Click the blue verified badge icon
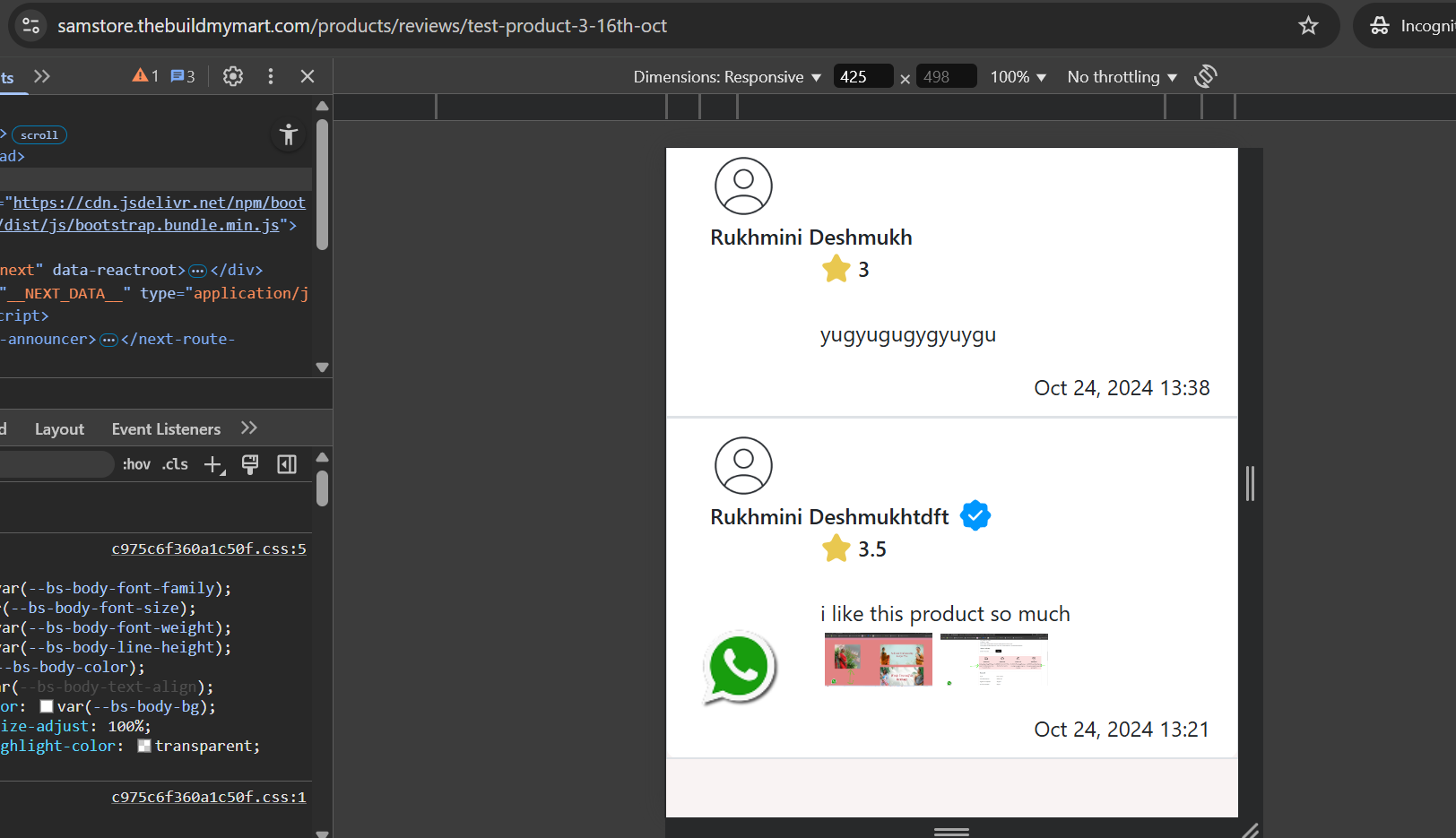1456x838 pixels. pos(975,515)
